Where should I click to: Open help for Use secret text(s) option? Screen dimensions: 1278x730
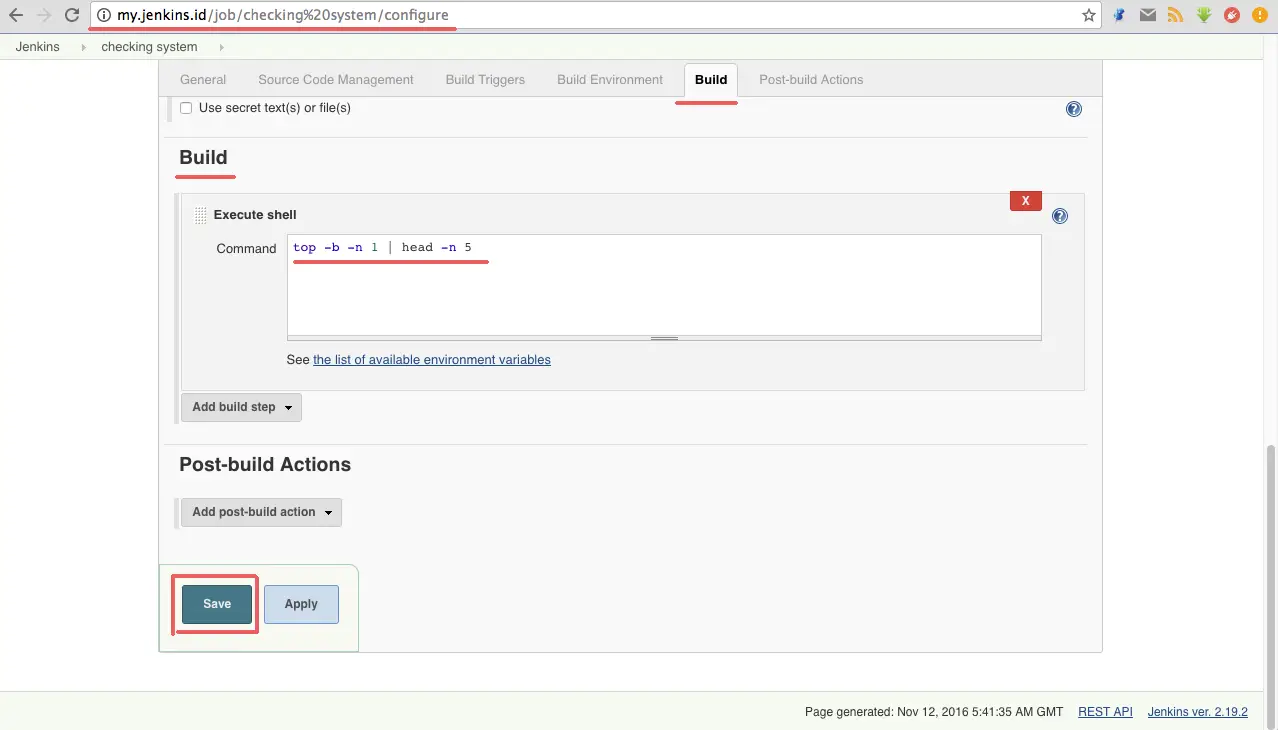[x=1074, y=109]
